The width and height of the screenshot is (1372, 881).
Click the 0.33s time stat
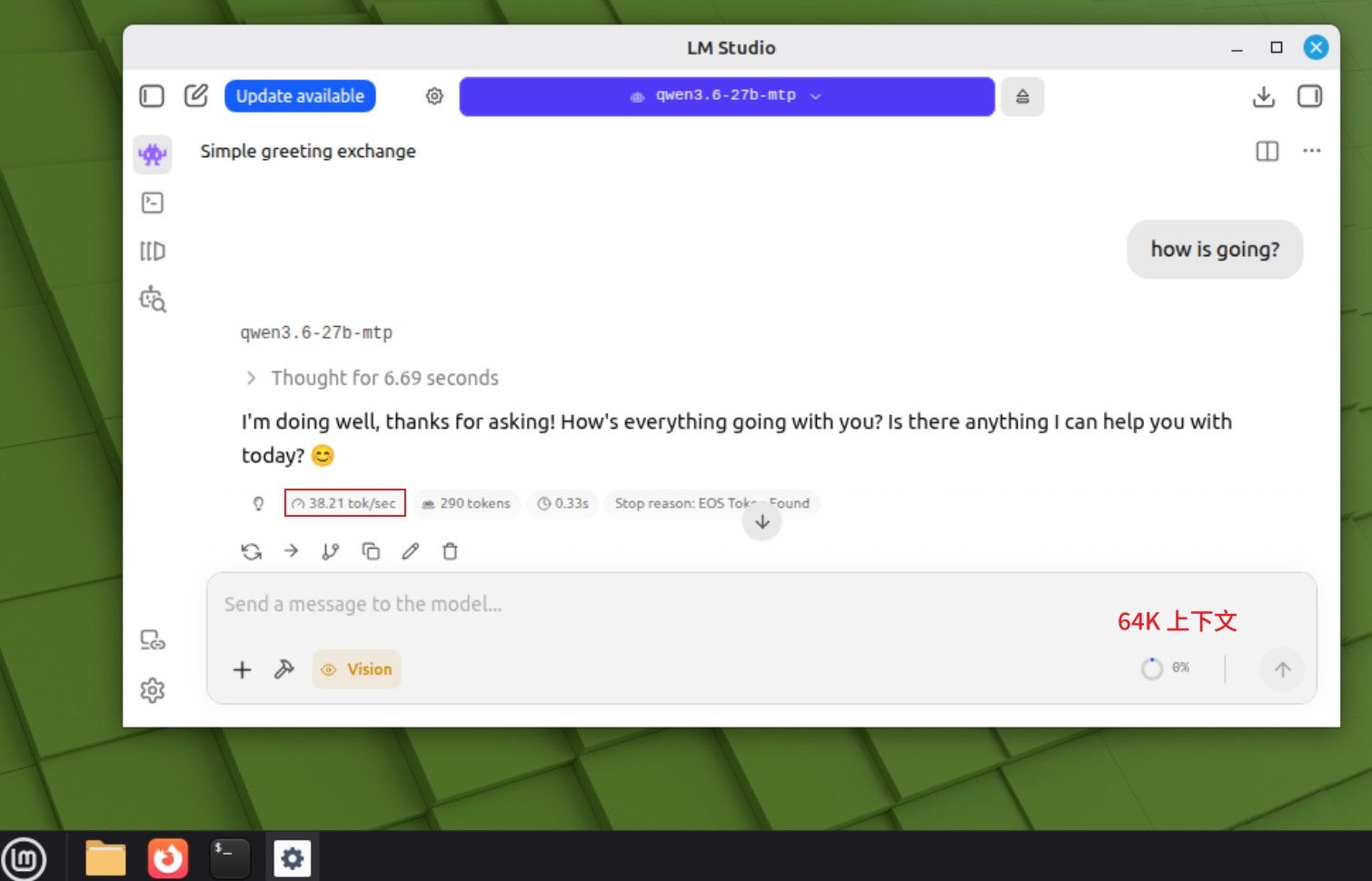[562, 503]
